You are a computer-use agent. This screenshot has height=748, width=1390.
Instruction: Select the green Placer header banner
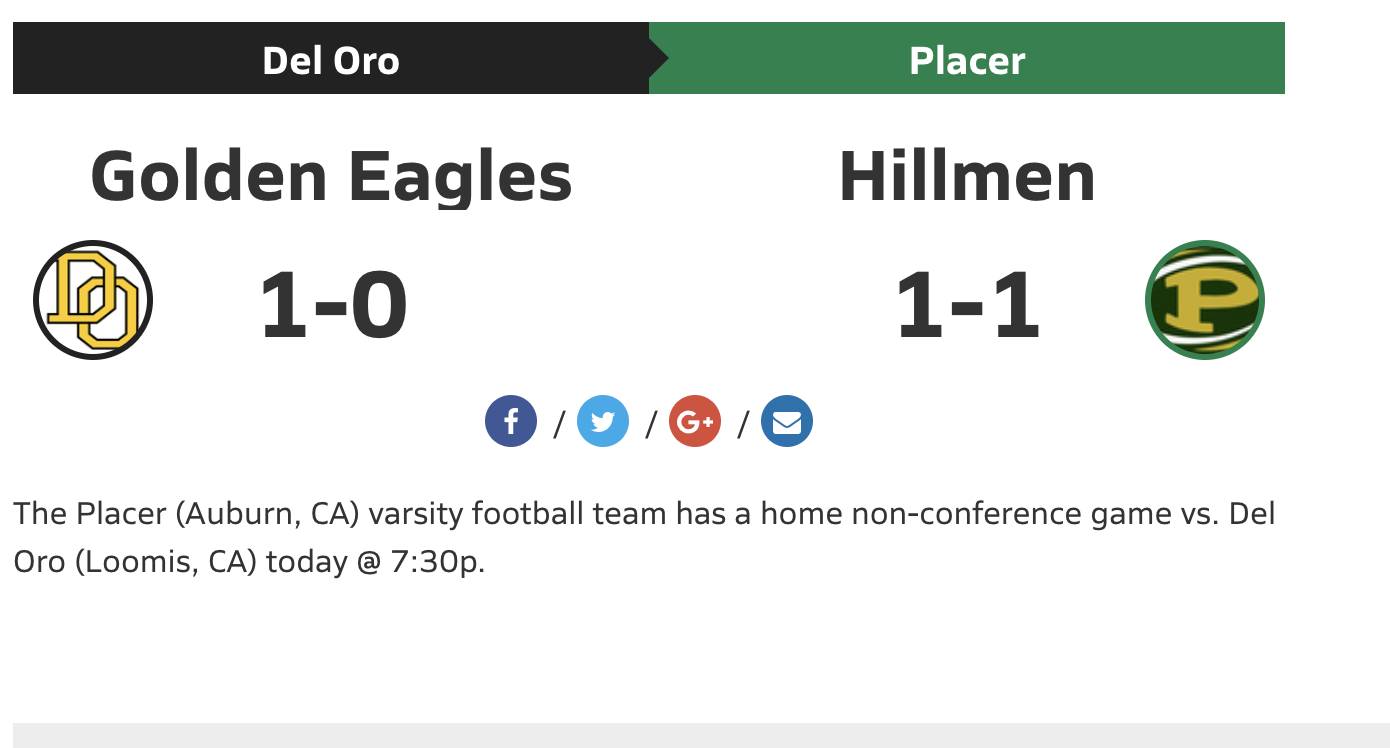pyautogui.click(x=967, y=58)
